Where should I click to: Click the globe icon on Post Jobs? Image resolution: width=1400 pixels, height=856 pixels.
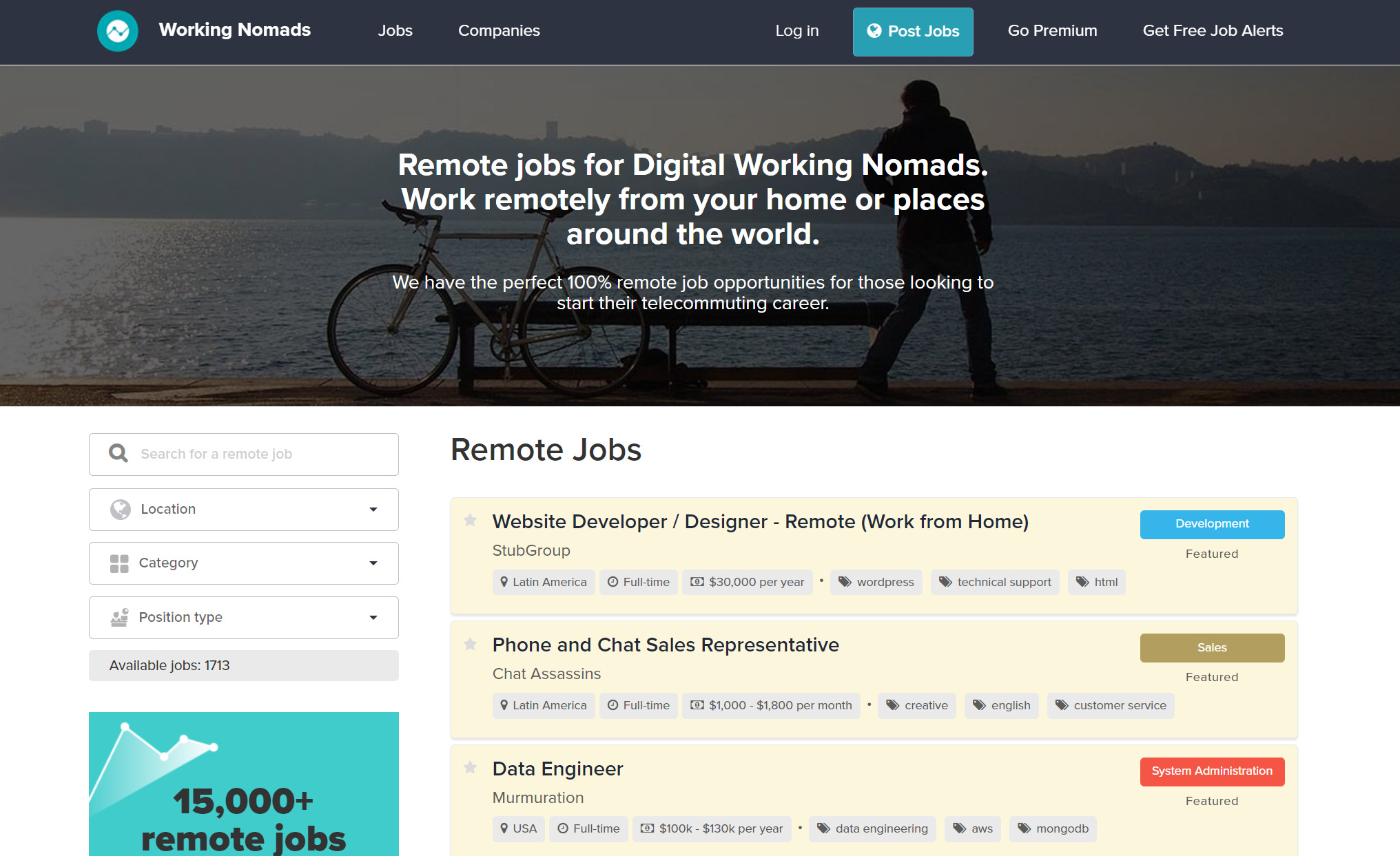(x=874, y=31)
